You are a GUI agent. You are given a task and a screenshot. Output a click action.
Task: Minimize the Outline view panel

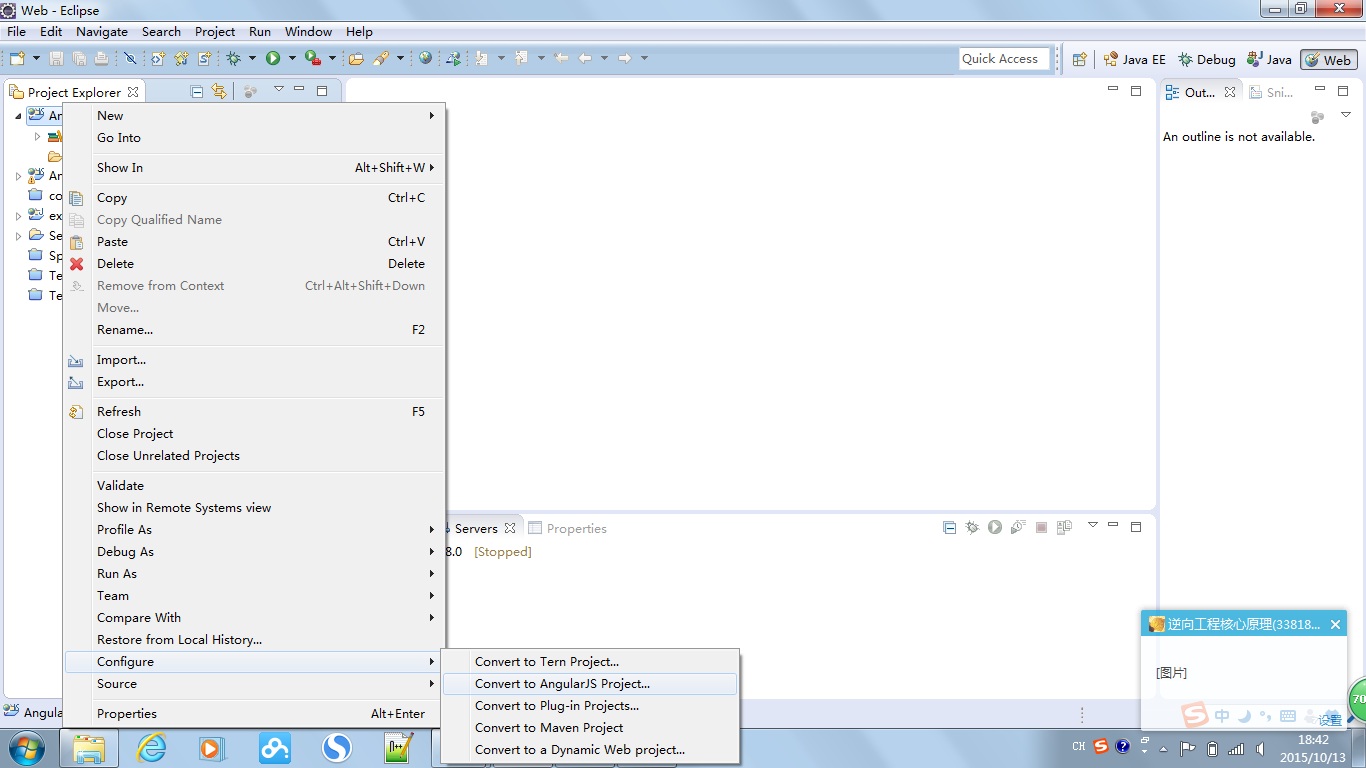[1319, 90]
